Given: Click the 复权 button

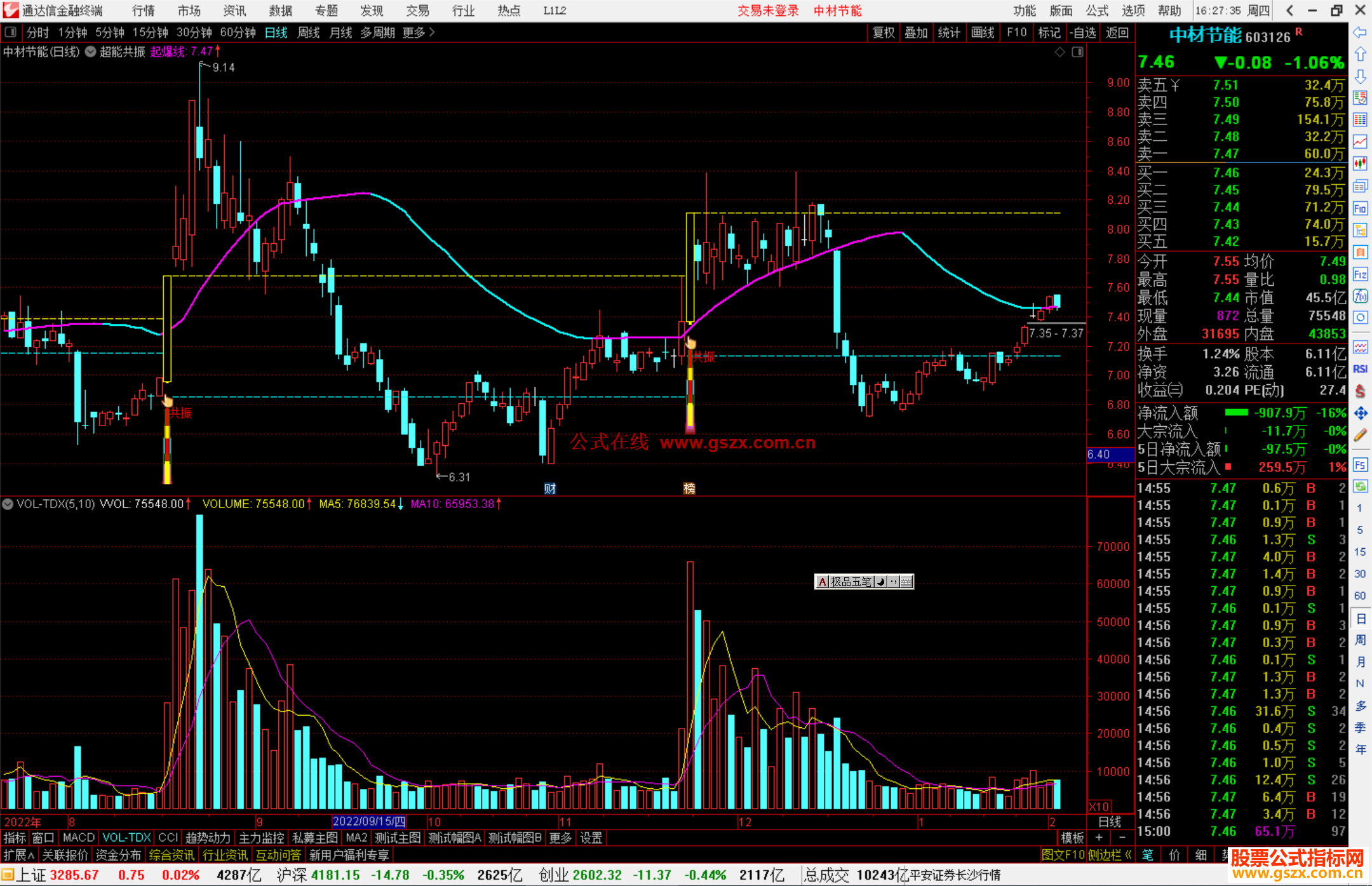Looking at the screenshot, I should pos(883,32).
